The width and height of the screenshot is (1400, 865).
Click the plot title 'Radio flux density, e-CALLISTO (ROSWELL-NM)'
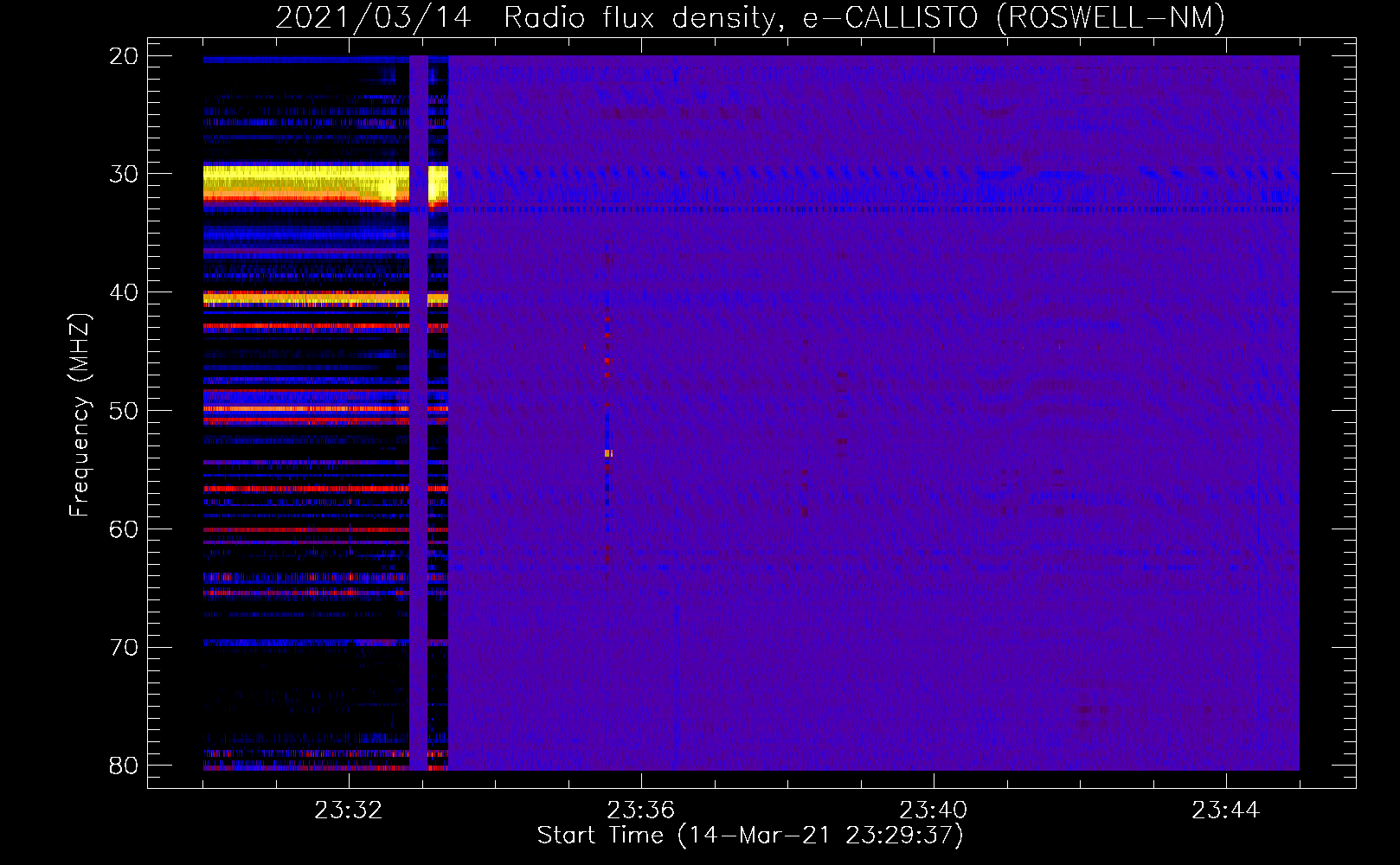(x=864, y=17)
